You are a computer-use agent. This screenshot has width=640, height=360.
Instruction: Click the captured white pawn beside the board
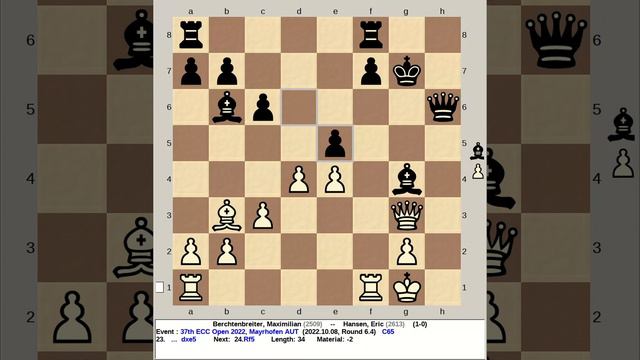pyautogui.click(x=478, y=171)
